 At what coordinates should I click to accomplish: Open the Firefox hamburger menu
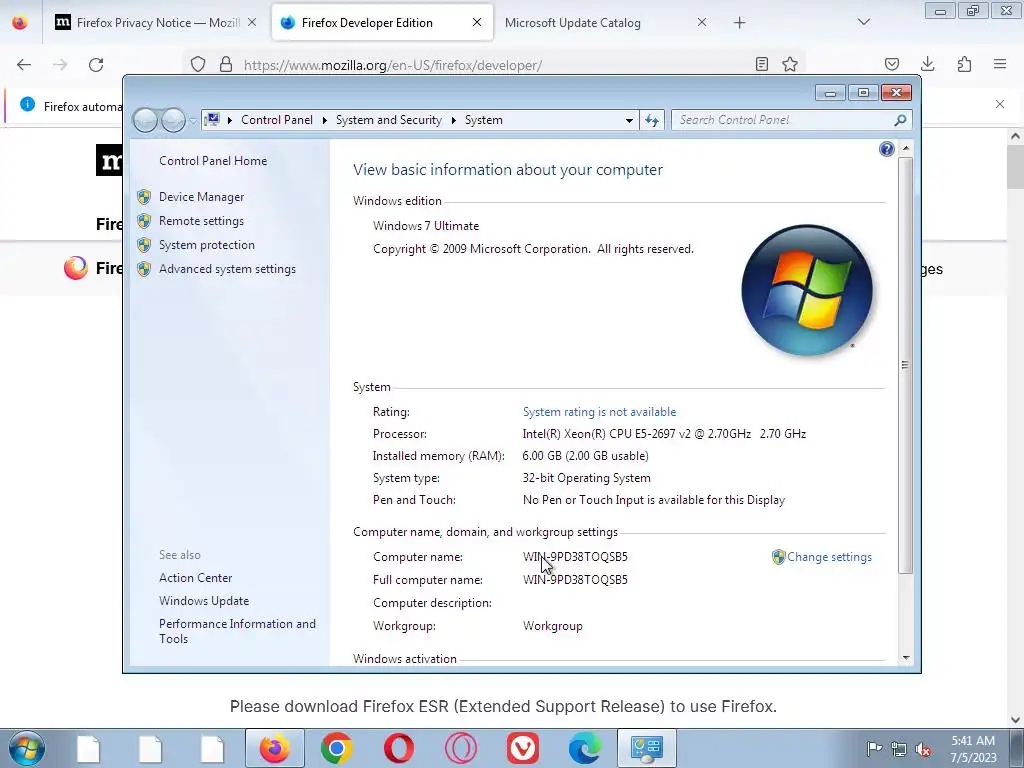click(x=1000, y=64)
